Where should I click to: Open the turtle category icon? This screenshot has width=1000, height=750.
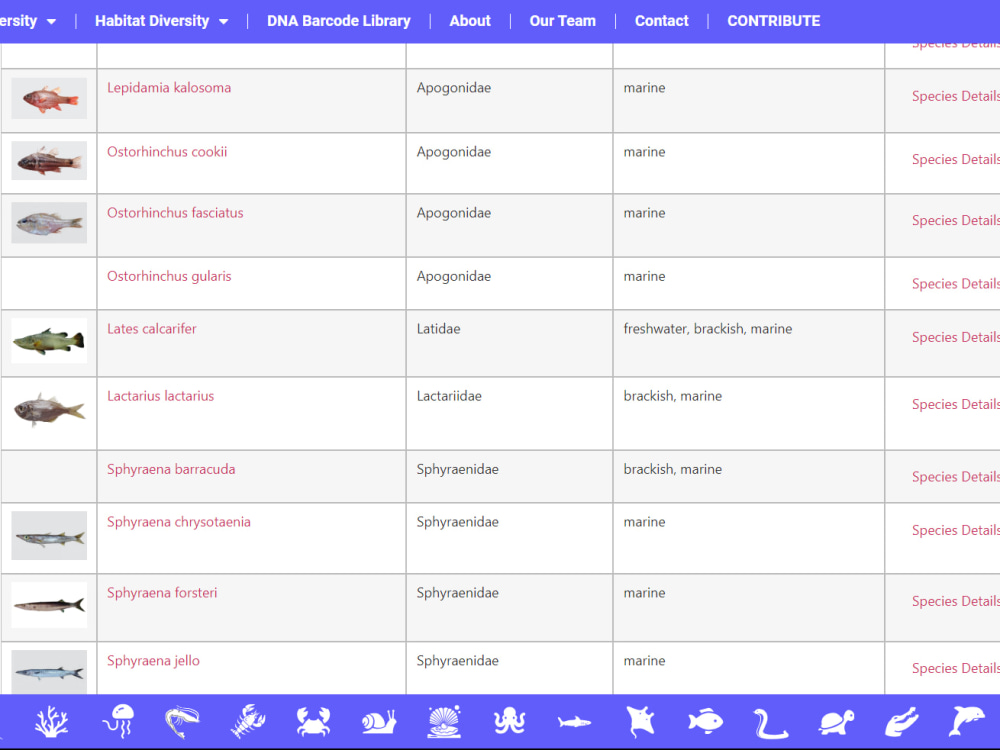click(836, 723)
